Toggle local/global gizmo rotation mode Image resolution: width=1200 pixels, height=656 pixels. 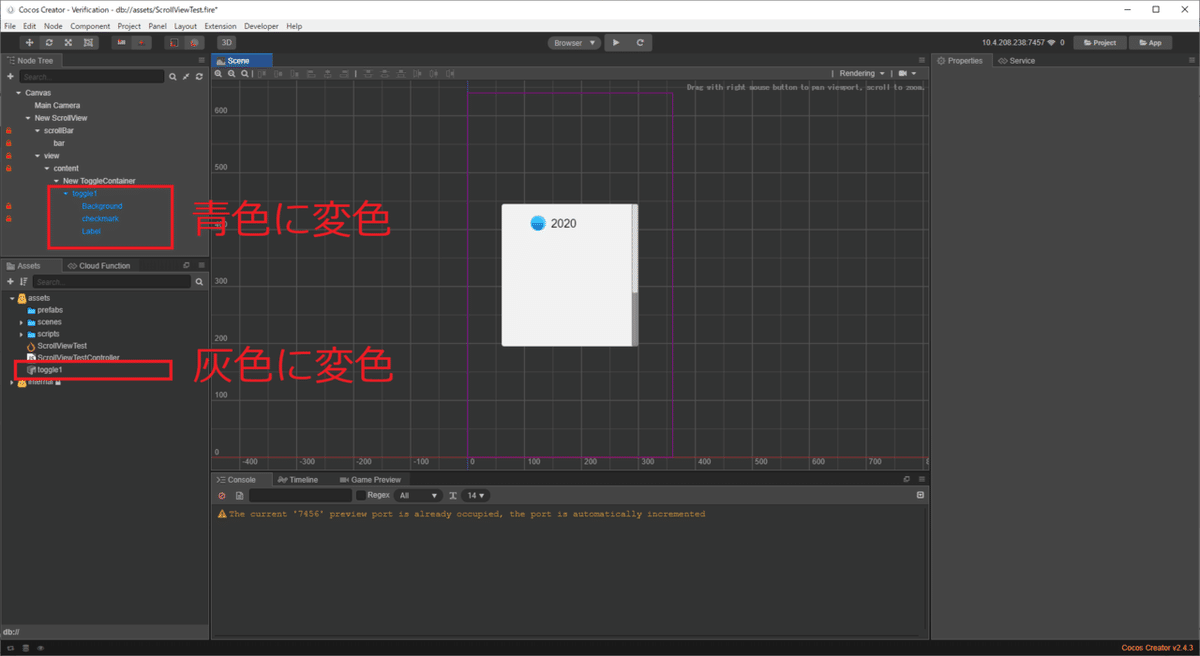[142, 43]
